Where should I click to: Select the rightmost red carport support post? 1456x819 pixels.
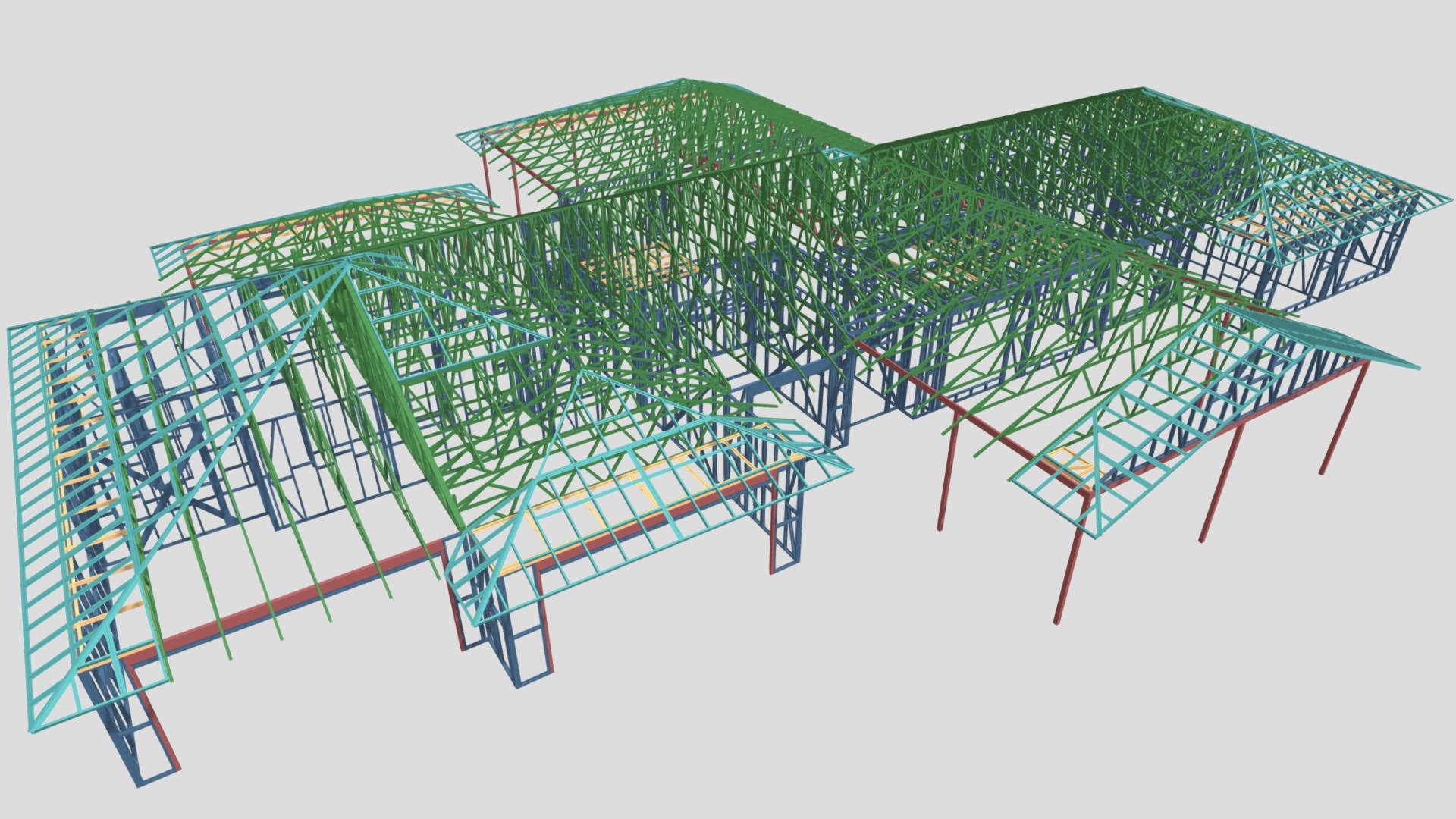1345,417
